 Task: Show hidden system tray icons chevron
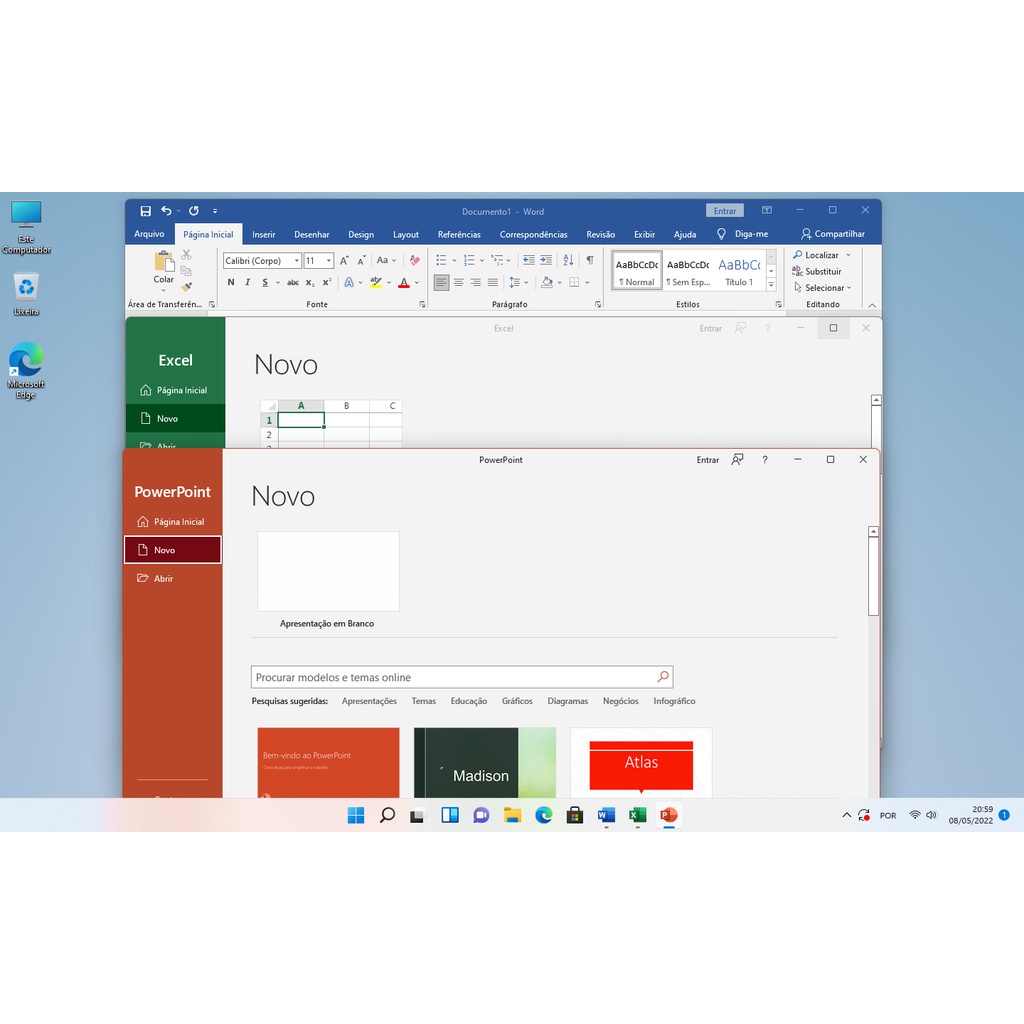846,815
